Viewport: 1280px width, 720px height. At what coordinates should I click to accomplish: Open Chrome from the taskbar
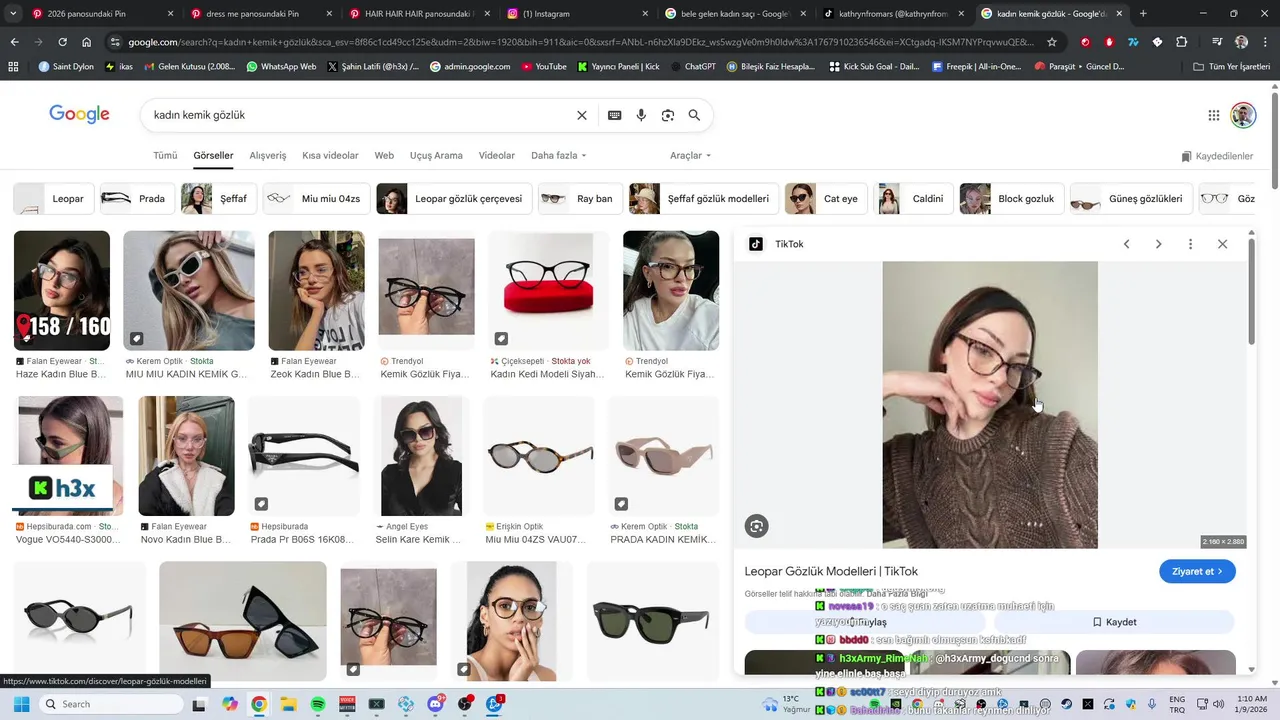(x=259, y=704)
